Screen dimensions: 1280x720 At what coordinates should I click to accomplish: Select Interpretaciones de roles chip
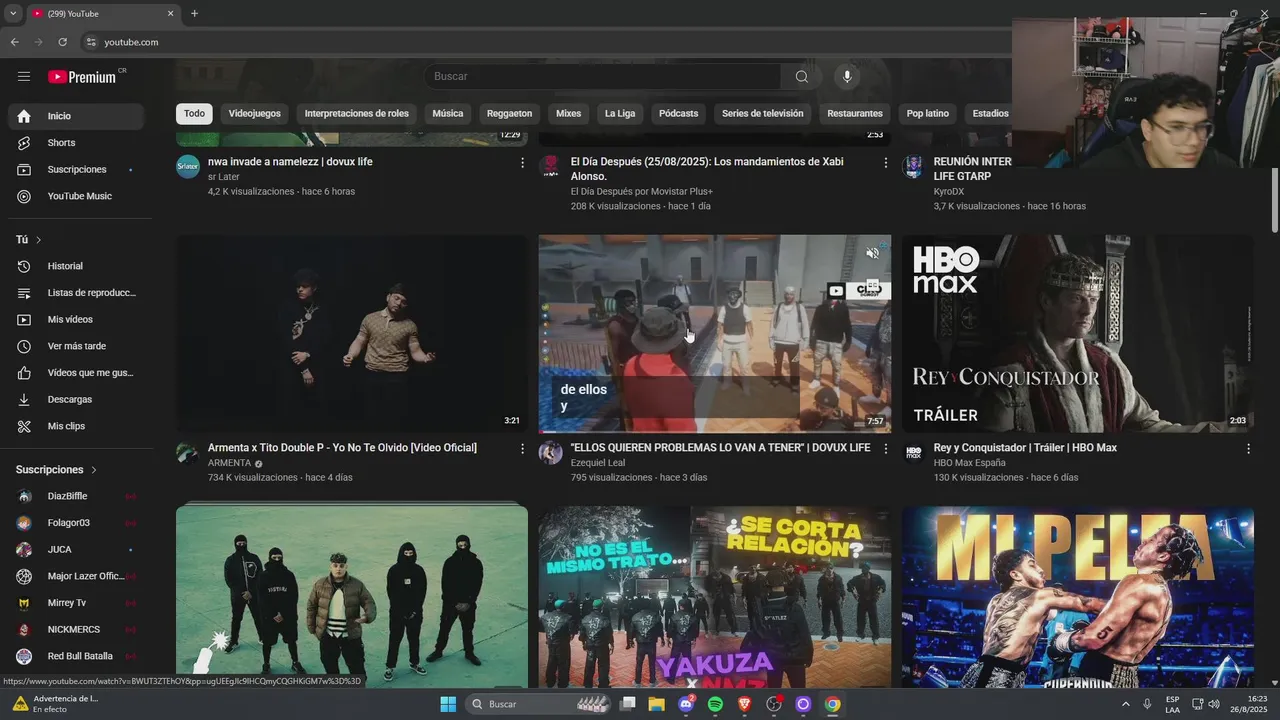pos(357,114)
